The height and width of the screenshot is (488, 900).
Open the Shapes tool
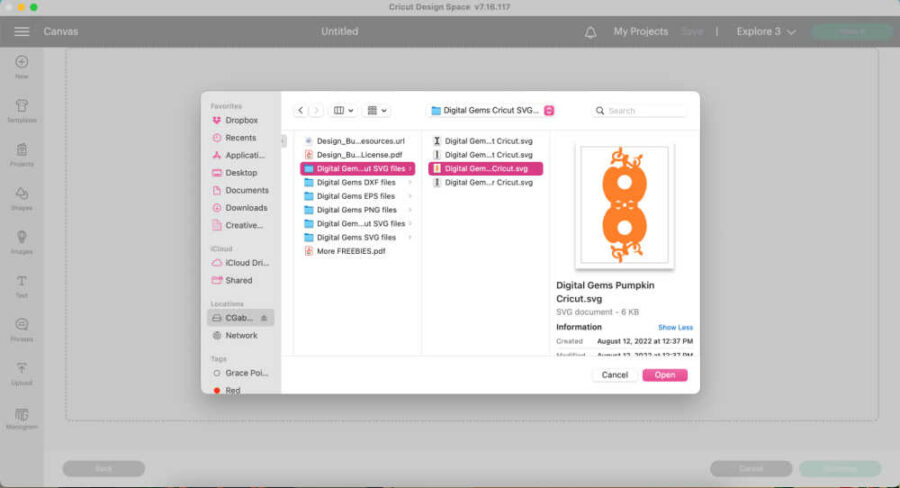point(21,197)
